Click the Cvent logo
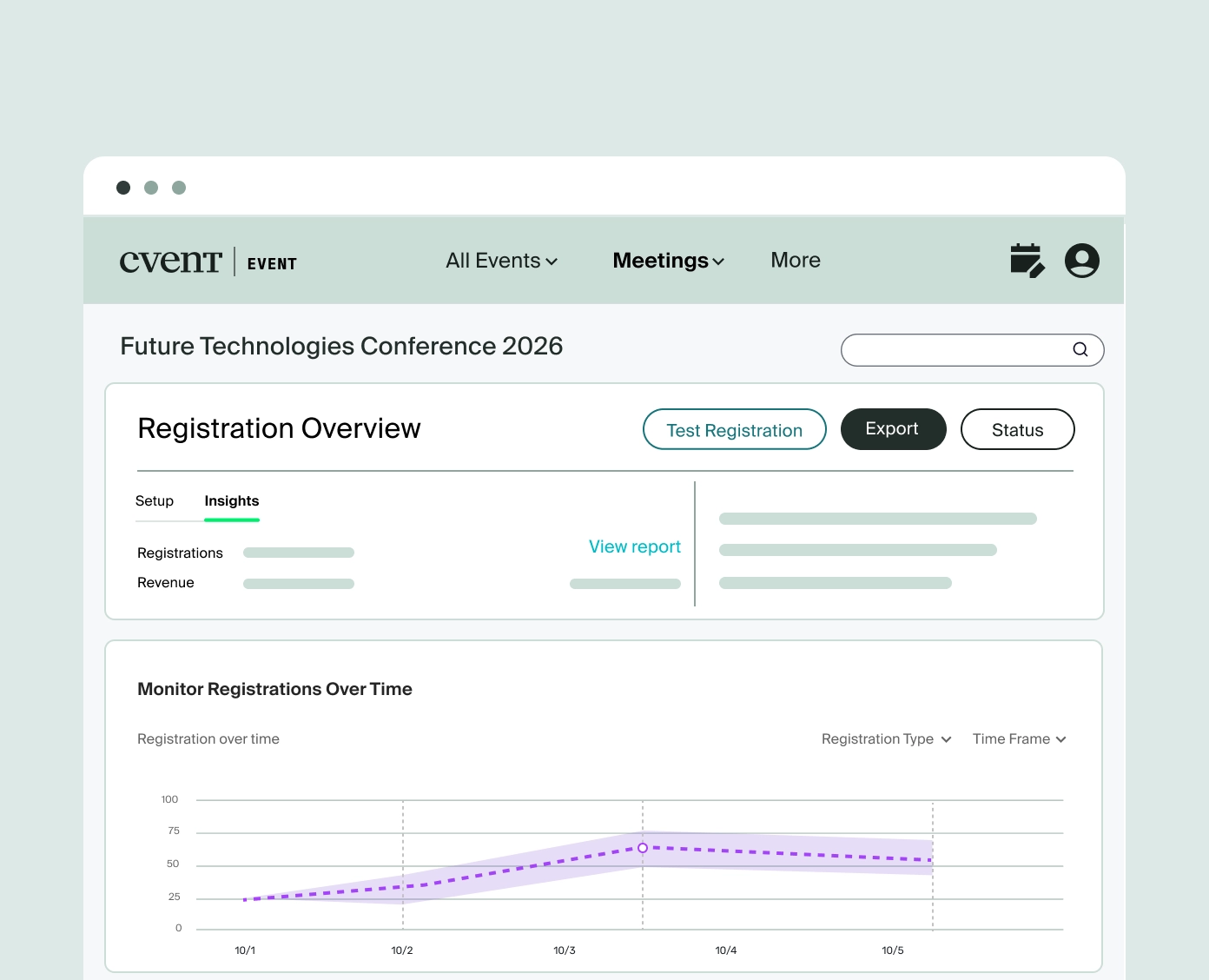 point(171,261)
